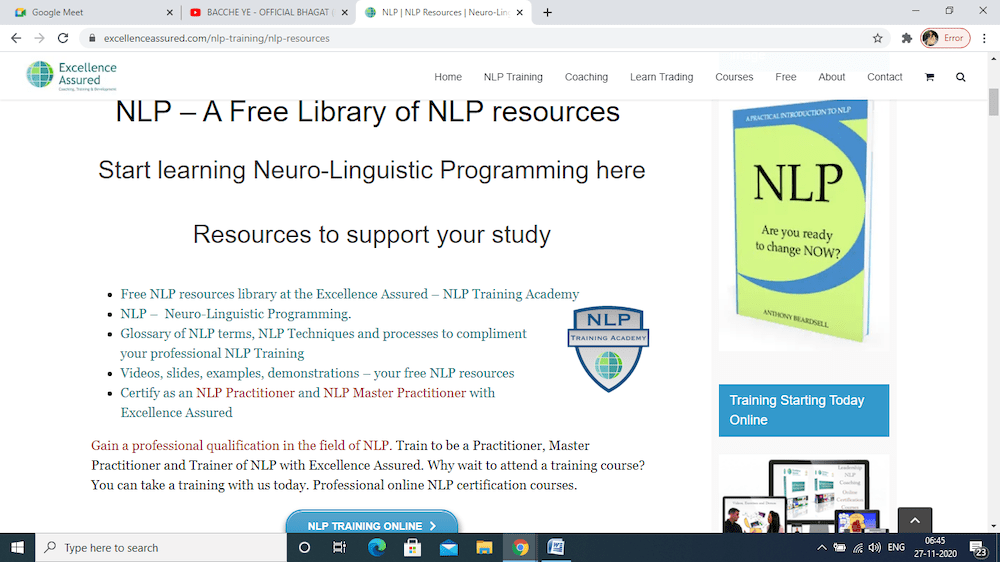The height and width of the screenshot is (562, 1000).
Task: Open the shopping cart icon
Action: pyautogui.click(x=929, y=77)
